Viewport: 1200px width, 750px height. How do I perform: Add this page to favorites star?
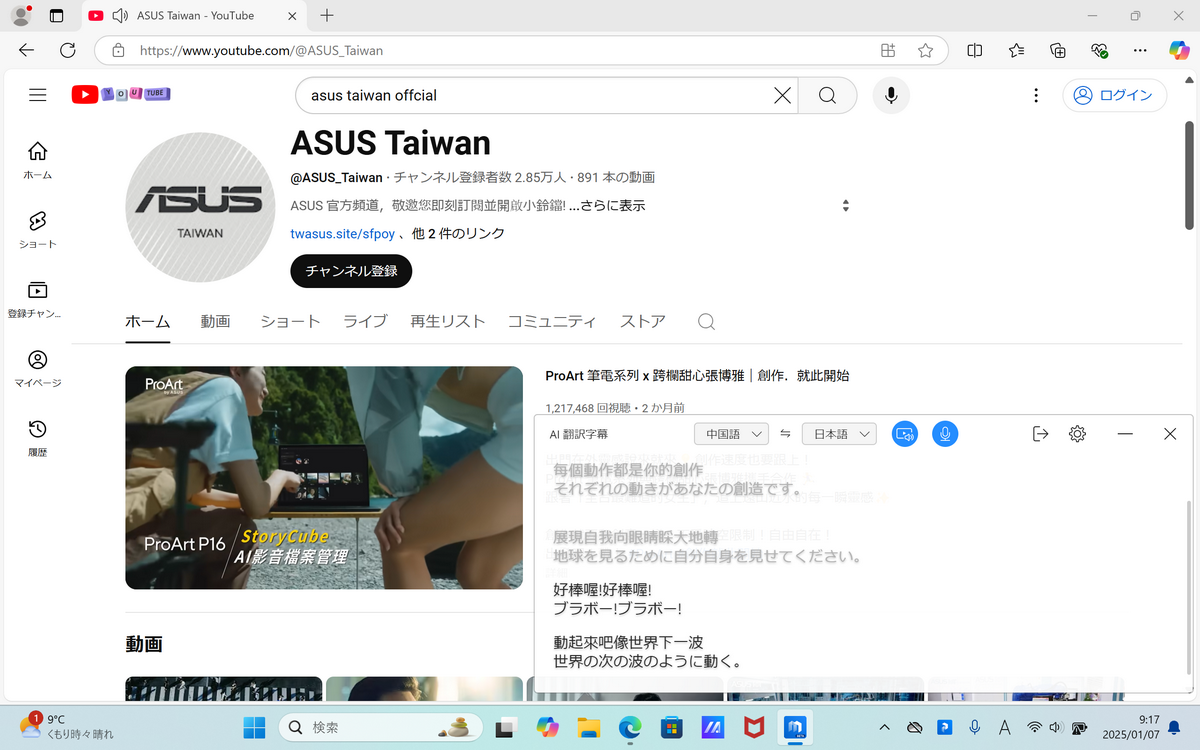pyautogui.click(x=925, y=50)
